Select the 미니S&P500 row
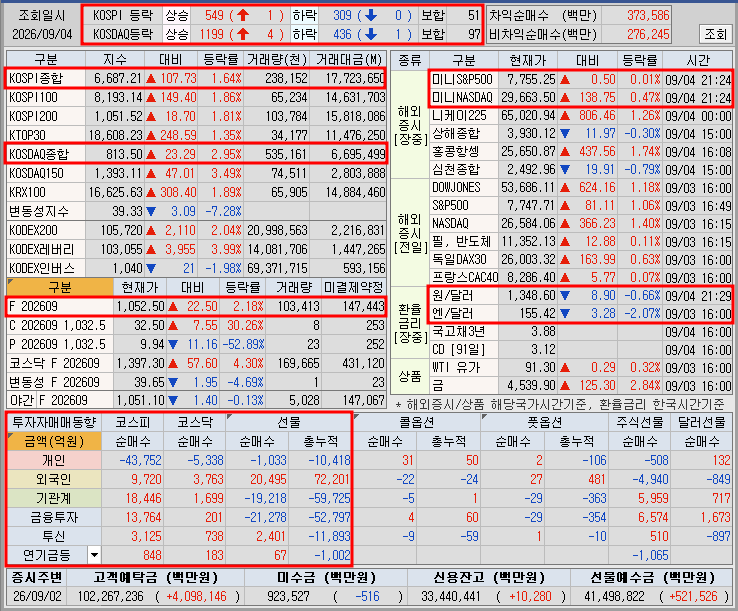This screenshot has height=611, width=738. [581, 80]
